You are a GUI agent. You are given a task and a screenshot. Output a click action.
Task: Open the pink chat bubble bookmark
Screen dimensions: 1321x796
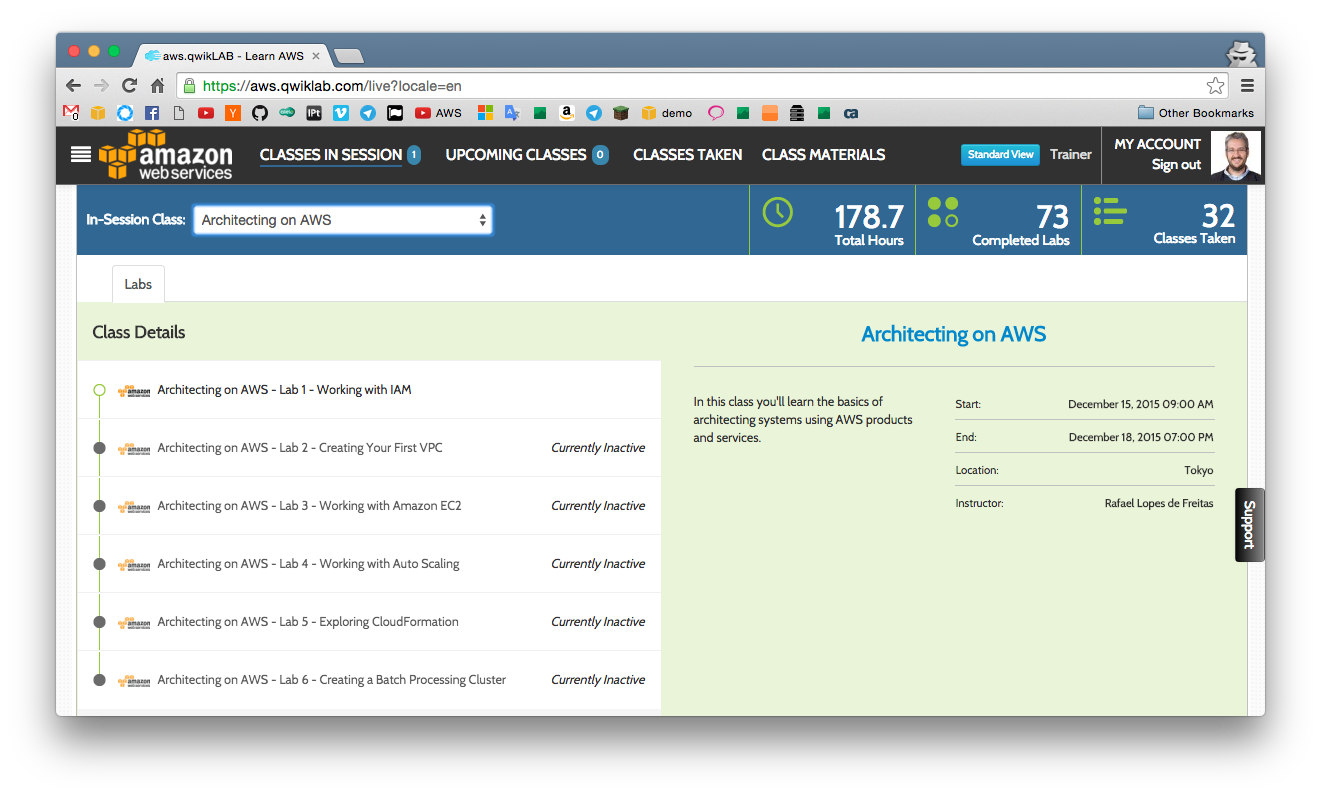(x=716, y=113)
